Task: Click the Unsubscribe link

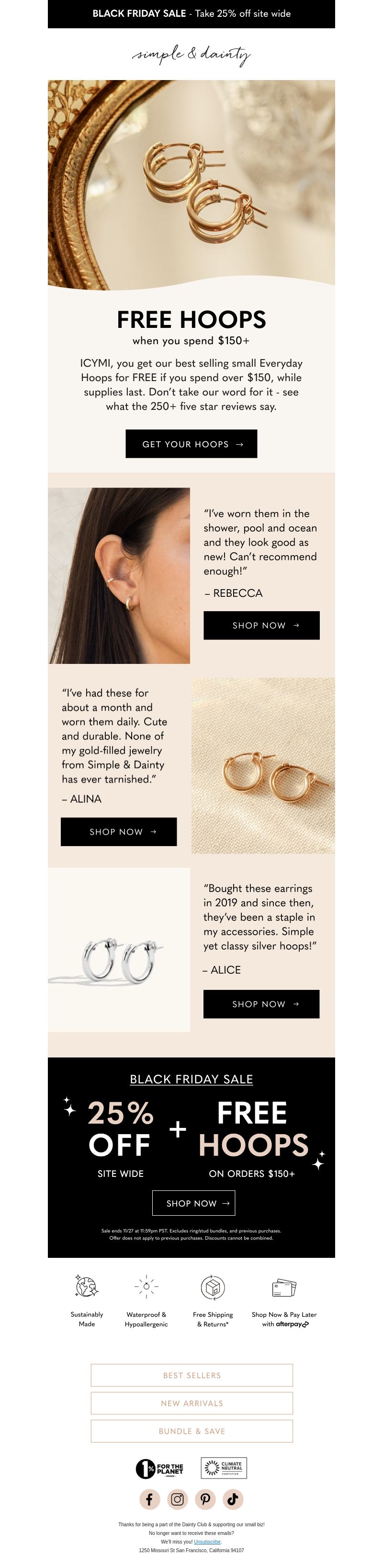Action: pos(207,1542)
